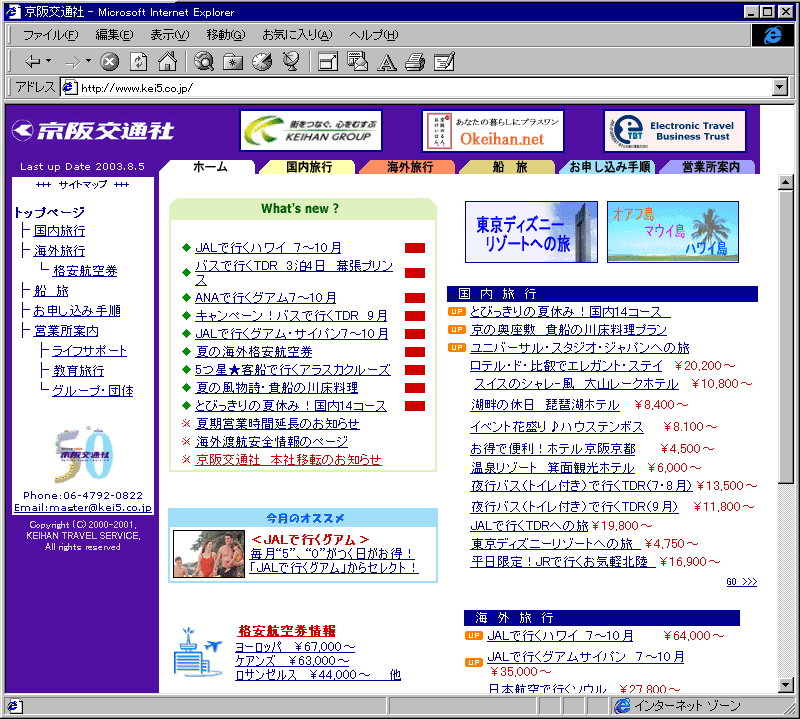Click the KEIHAN GROUP banner
This screenshot has width=800, height=719.
311,131
